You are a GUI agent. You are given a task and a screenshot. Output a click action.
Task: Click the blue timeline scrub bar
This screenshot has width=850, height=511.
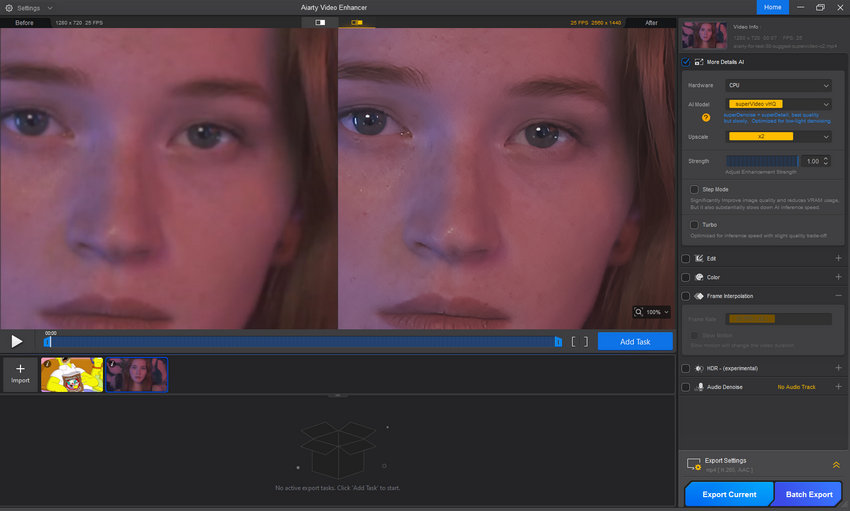(x=302, y=342)
